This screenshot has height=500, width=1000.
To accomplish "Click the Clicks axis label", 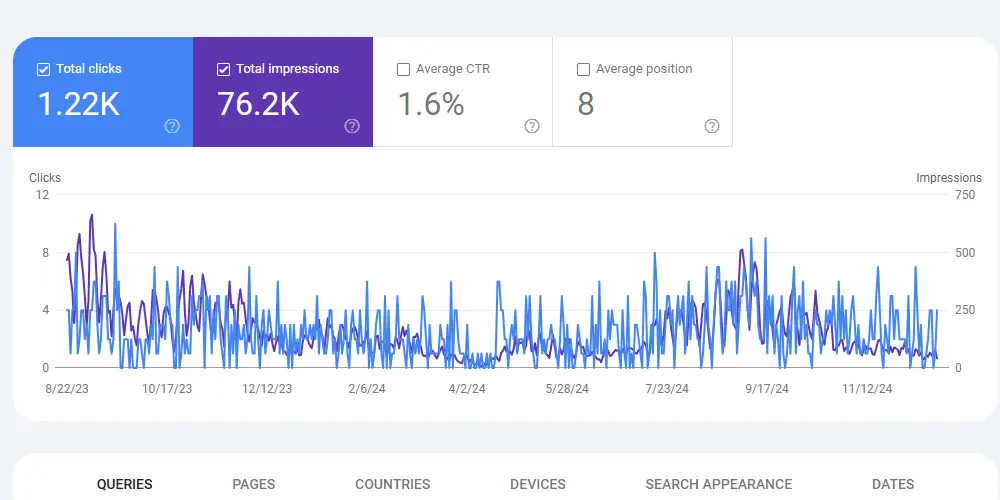I will (x=45, y=178).
